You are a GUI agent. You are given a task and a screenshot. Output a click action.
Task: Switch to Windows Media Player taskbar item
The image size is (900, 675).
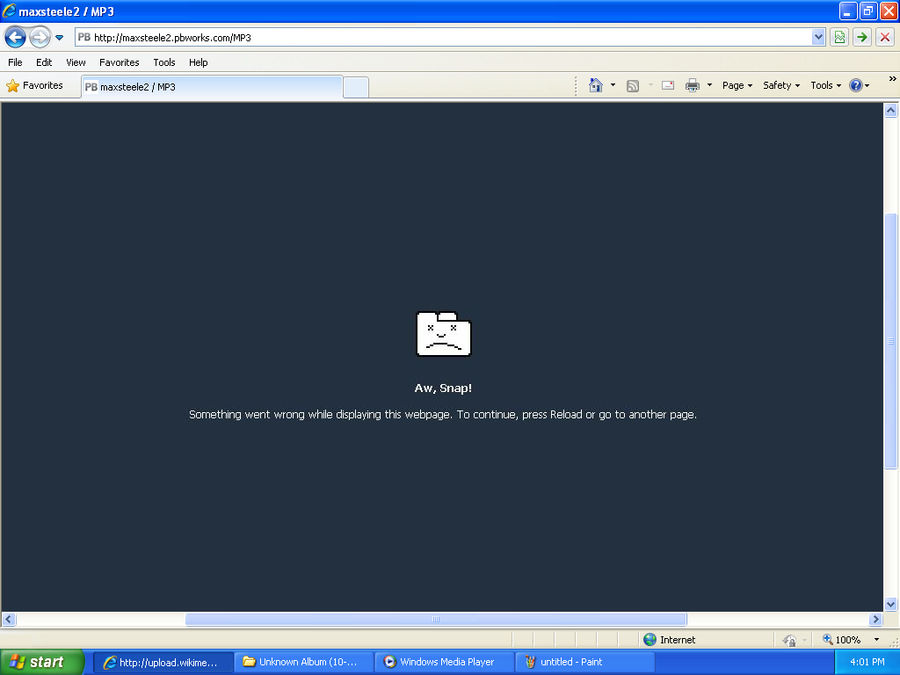coord(444,662)
